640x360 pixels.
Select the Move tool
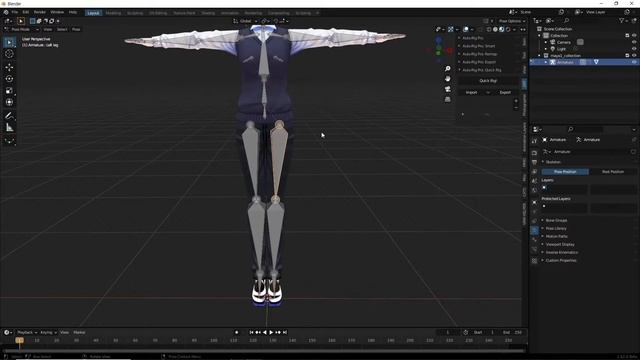(9, 67)
